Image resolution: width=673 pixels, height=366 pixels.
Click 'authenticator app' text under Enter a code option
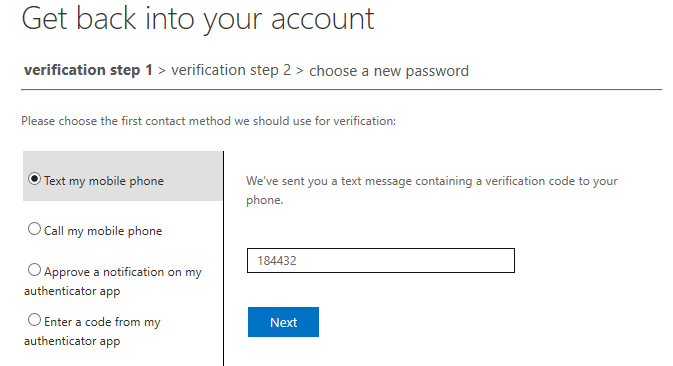click(72, 341)
